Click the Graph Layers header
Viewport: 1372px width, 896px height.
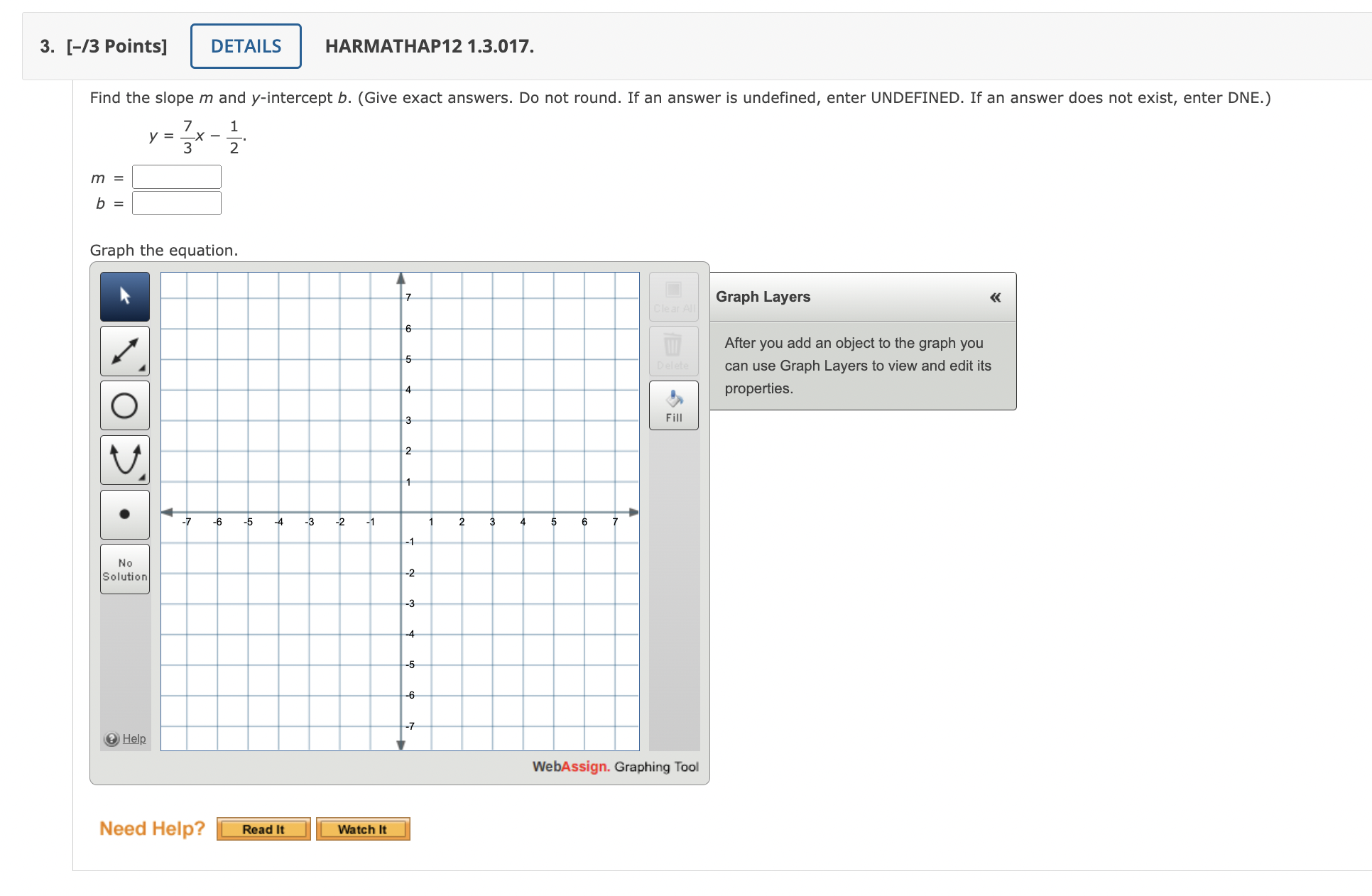(x=763, y=297)
